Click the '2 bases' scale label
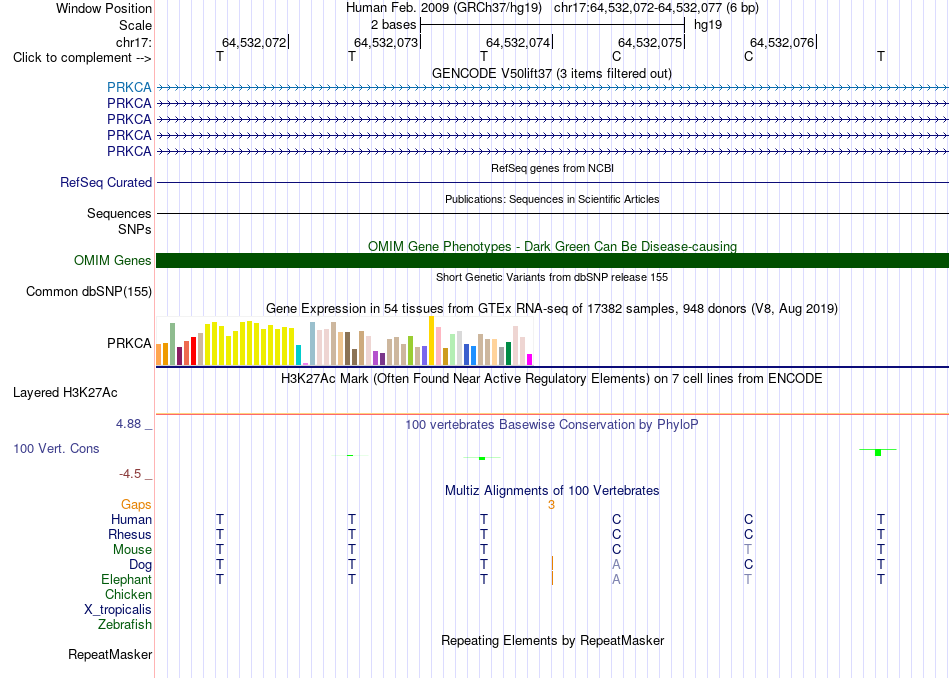The width and height of the screenshot is (950, 678). coord(394,25)
